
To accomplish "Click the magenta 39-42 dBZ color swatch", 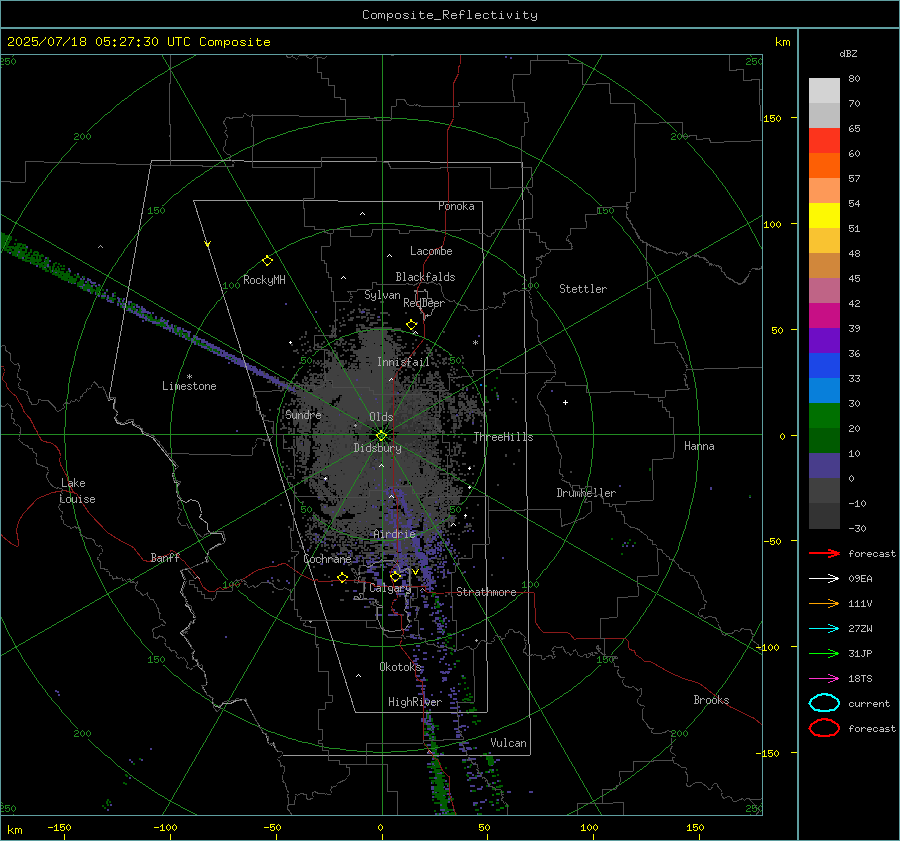I will (824, 316).
